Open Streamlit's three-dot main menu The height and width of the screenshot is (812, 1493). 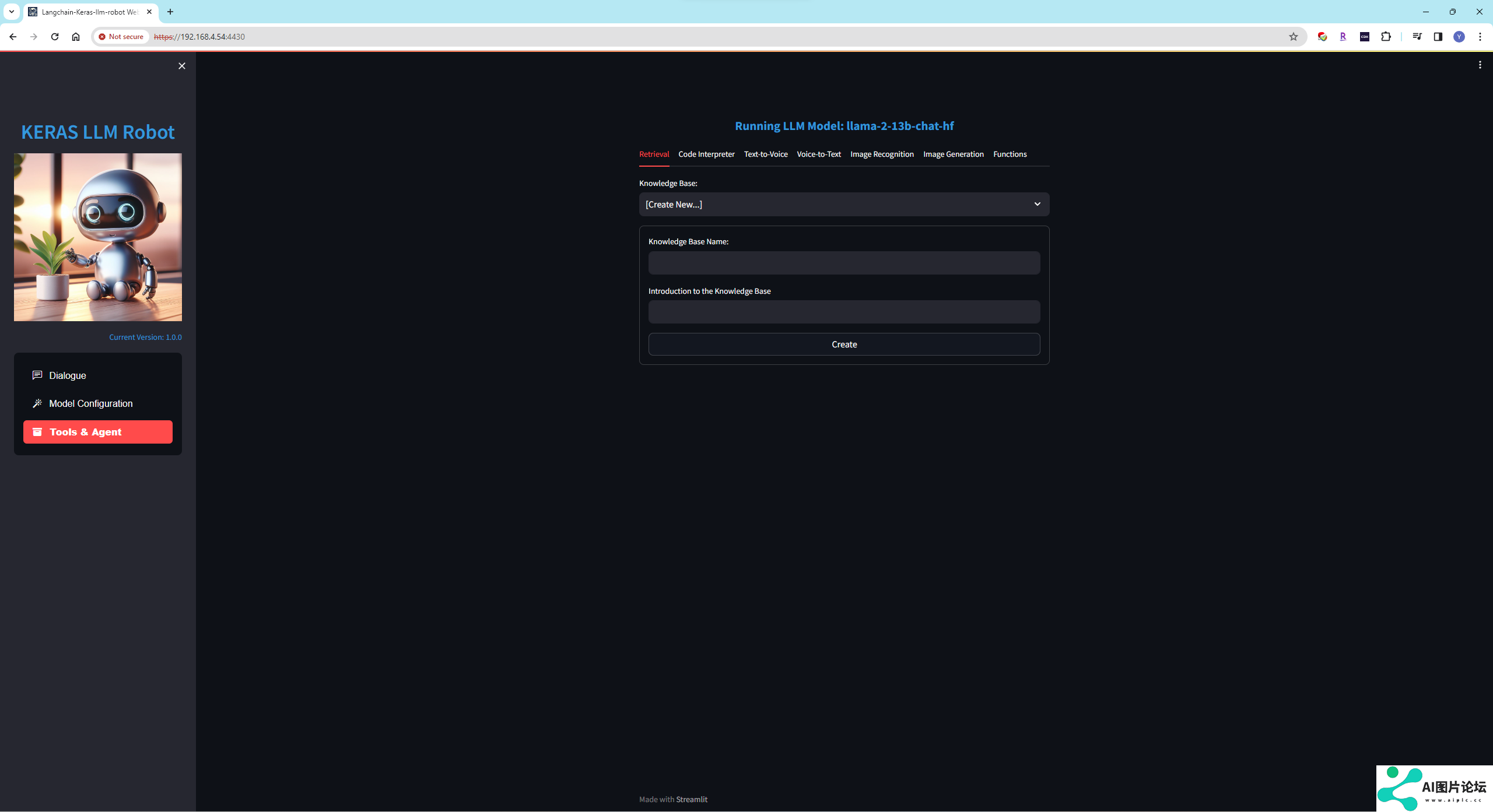pyautogui.click(x=1480, y=65)
